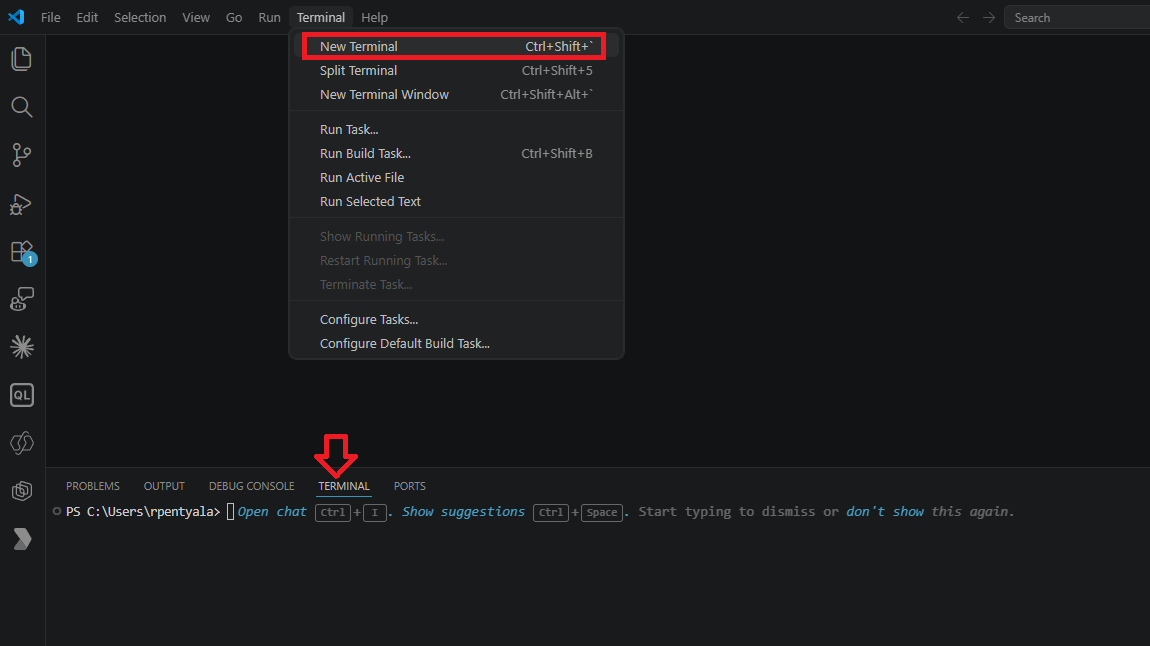Screen dimensions: 1150x646
Task: Switch to the PROBLEMS panel tab
Action: pos(92,486)
